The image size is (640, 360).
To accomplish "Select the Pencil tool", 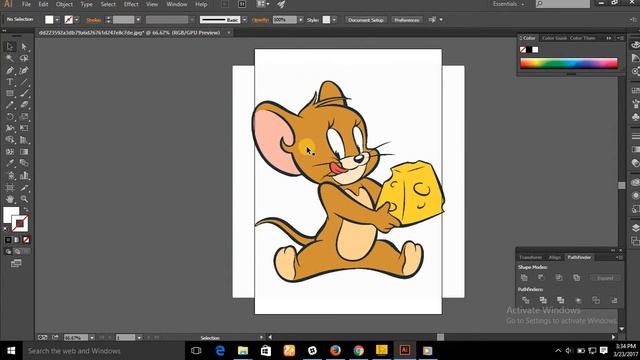I will coord(10,105).
